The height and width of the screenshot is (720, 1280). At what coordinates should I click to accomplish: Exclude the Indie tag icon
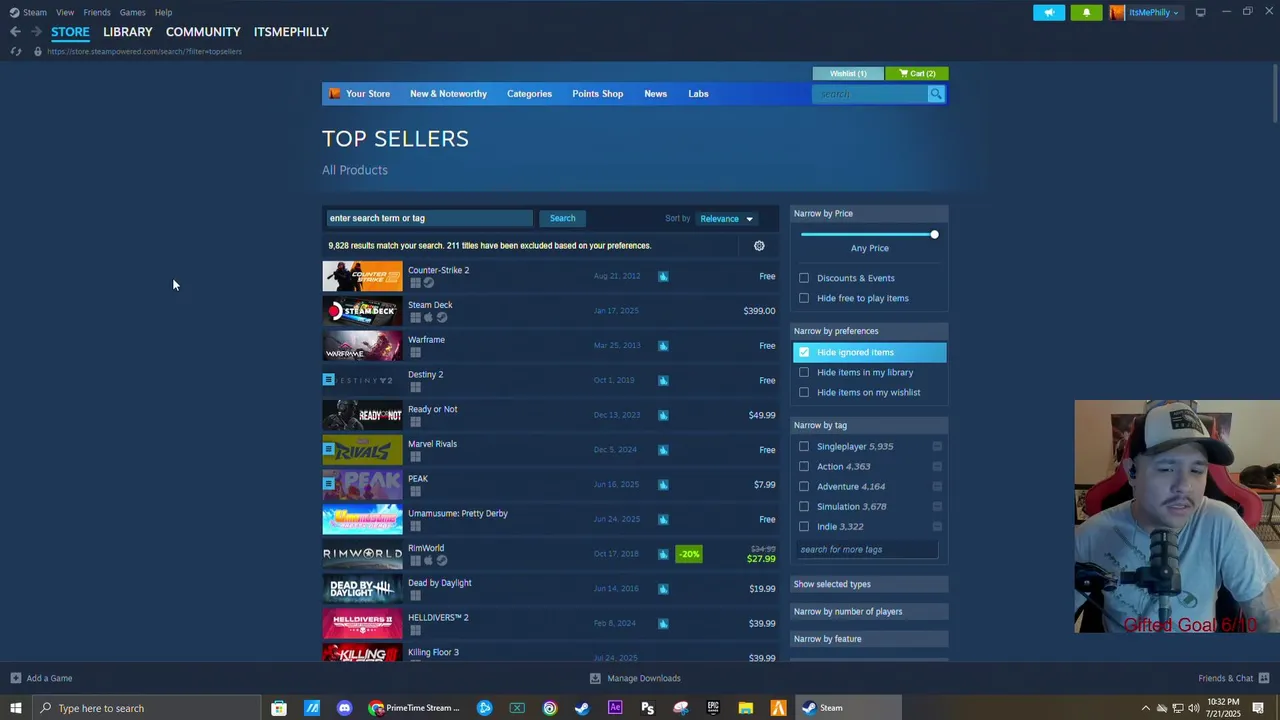point(937,526)
